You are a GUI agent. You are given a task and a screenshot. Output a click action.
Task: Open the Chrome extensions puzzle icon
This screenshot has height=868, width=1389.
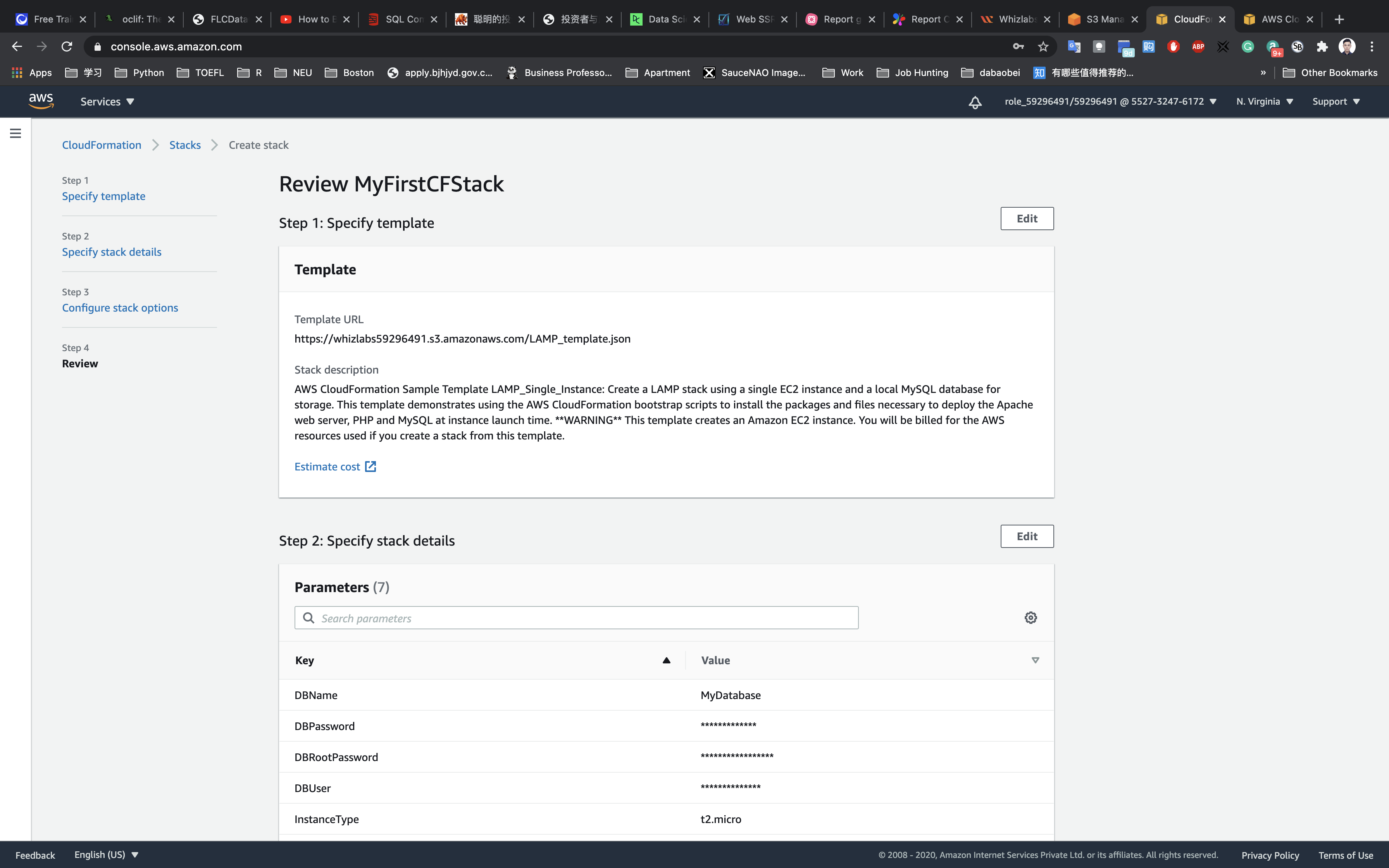click(1322, 46)
